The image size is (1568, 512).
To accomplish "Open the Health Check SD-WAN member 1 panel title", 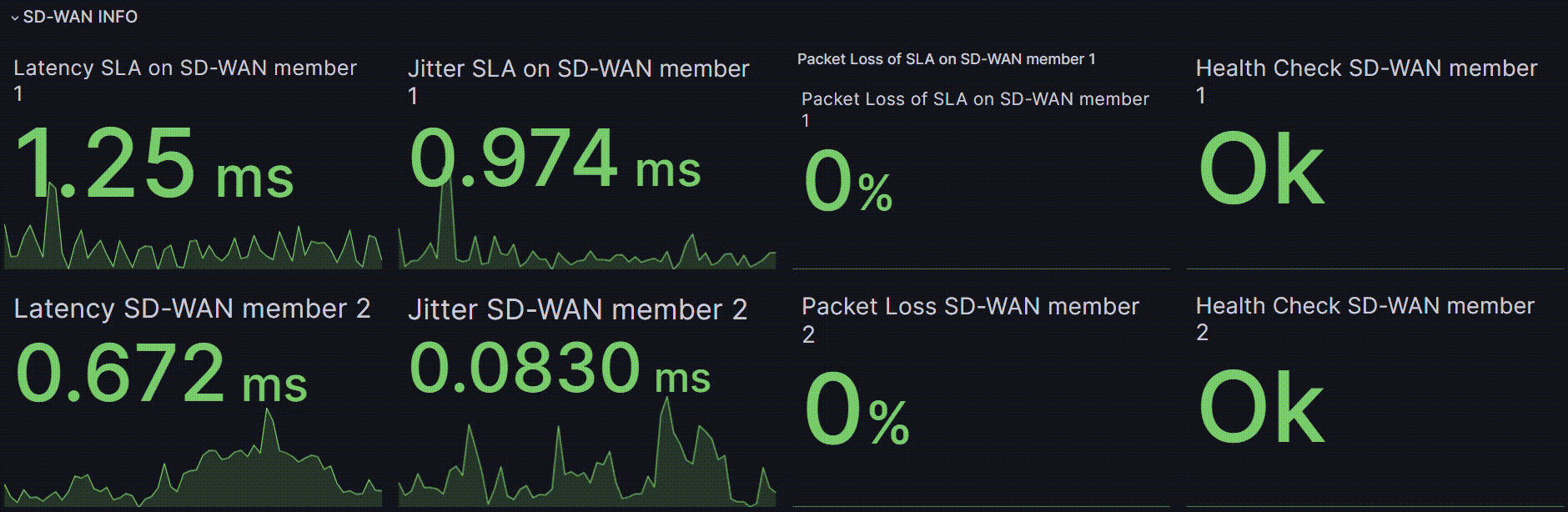I will pos(1366,81).
